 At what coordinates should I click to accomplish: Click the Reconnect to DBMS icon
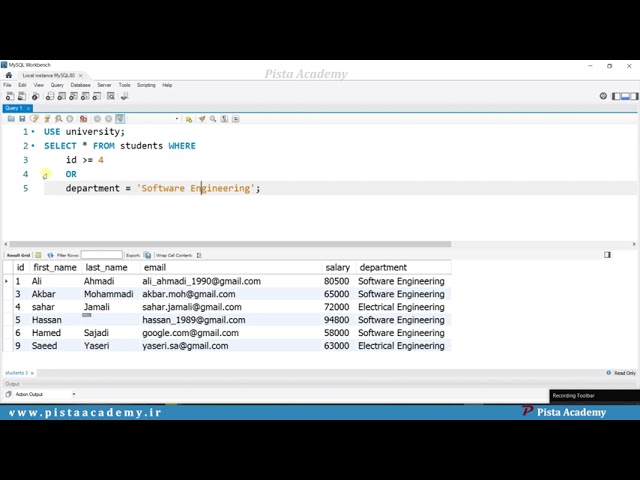124,96
